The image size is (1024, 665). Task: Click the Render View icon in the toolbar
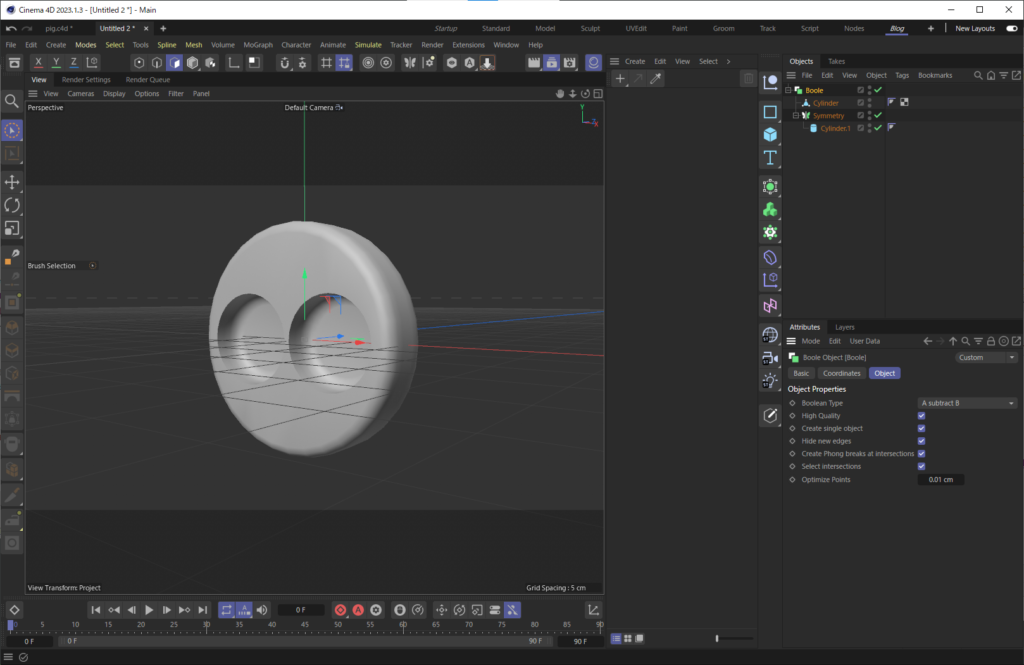click(535, 61)
